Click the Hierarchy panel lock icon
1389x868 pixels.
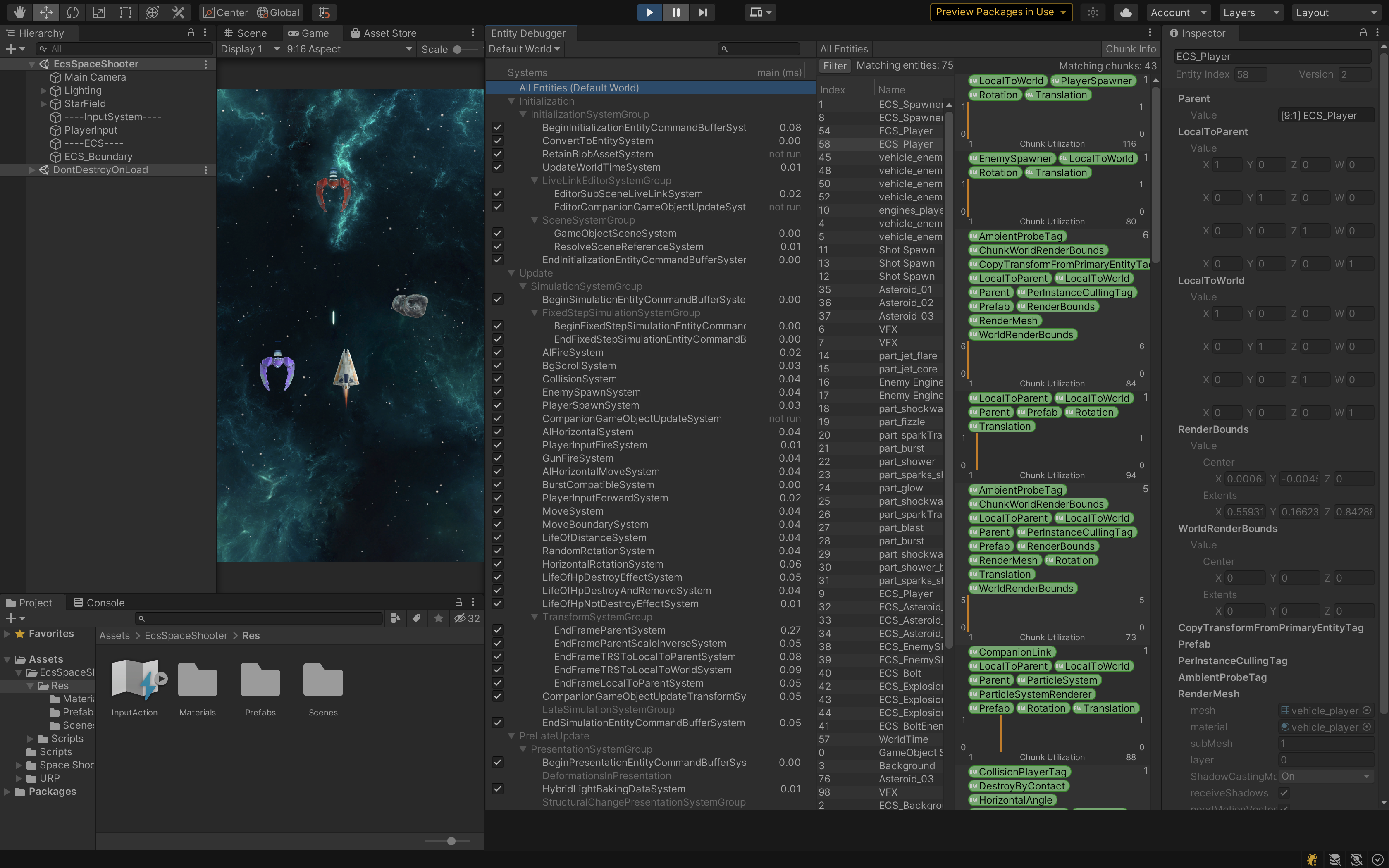(191, 33)
